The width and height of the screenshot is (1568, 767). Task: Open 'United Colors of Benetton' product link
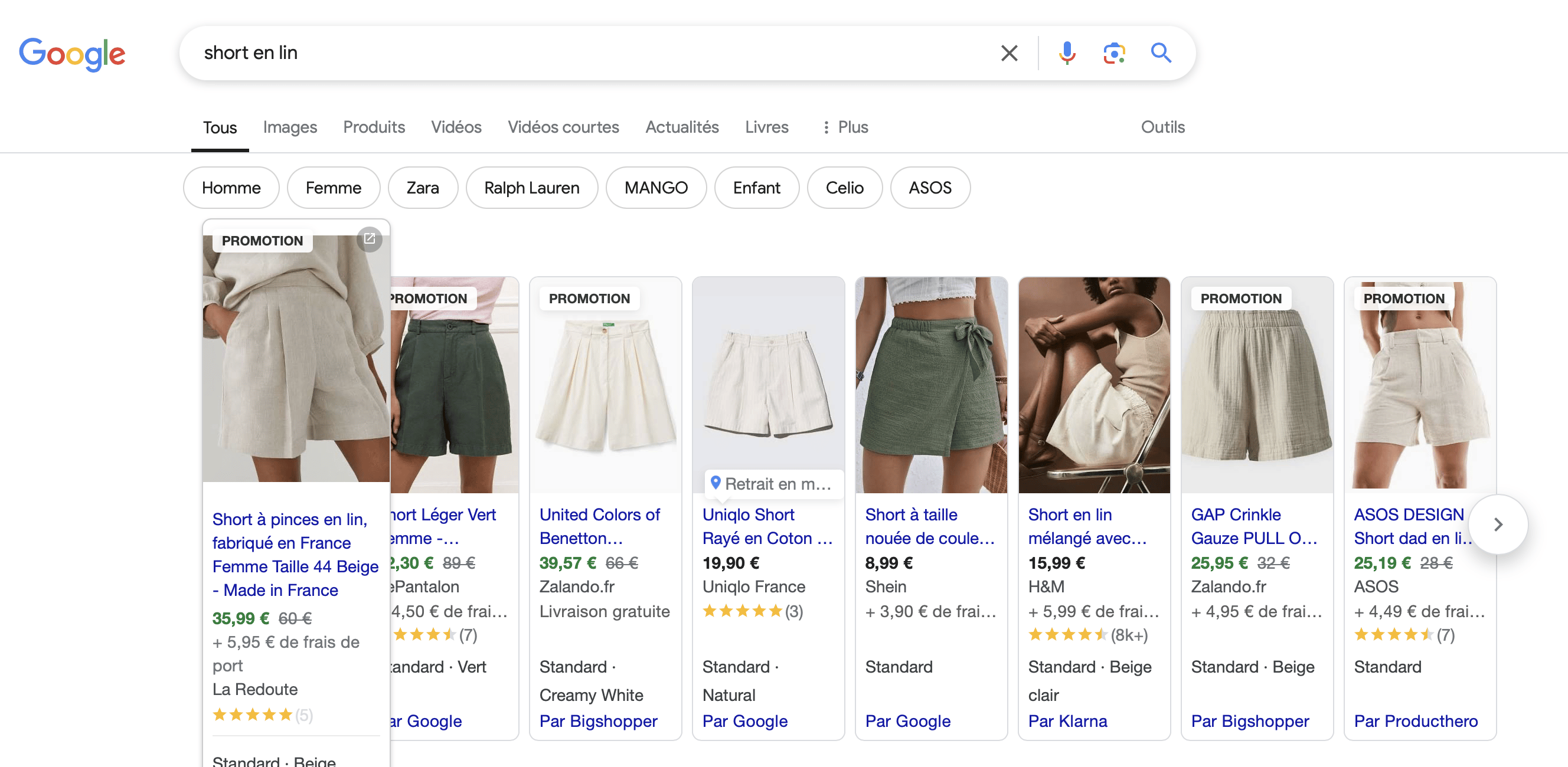(600, 526)
